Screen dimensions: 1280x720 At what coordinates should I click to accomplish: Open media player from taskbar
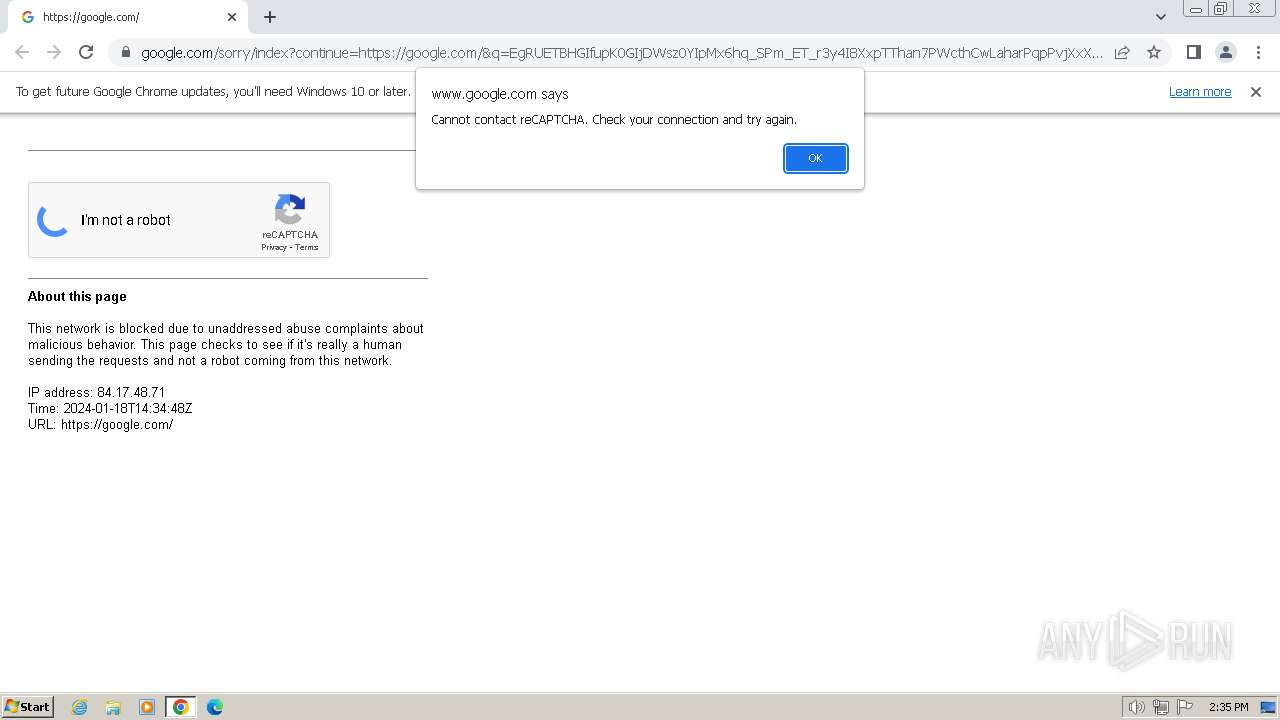(x=147, y=707)
